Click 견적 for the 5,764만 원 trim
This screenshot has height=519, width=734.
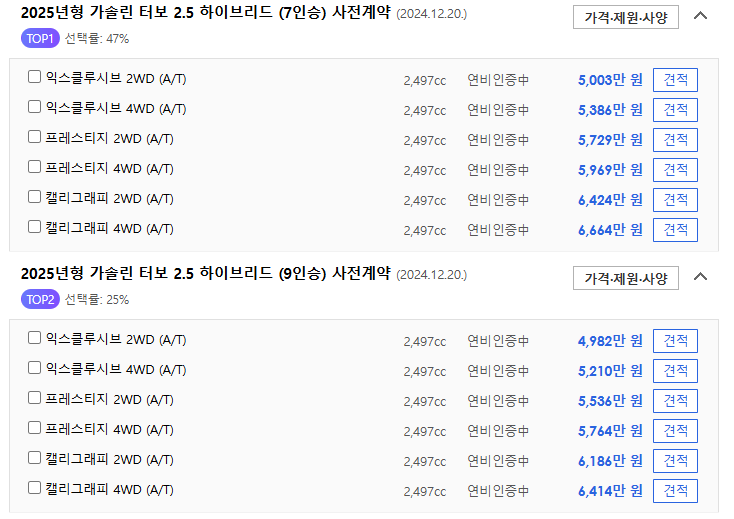(675, 431)
